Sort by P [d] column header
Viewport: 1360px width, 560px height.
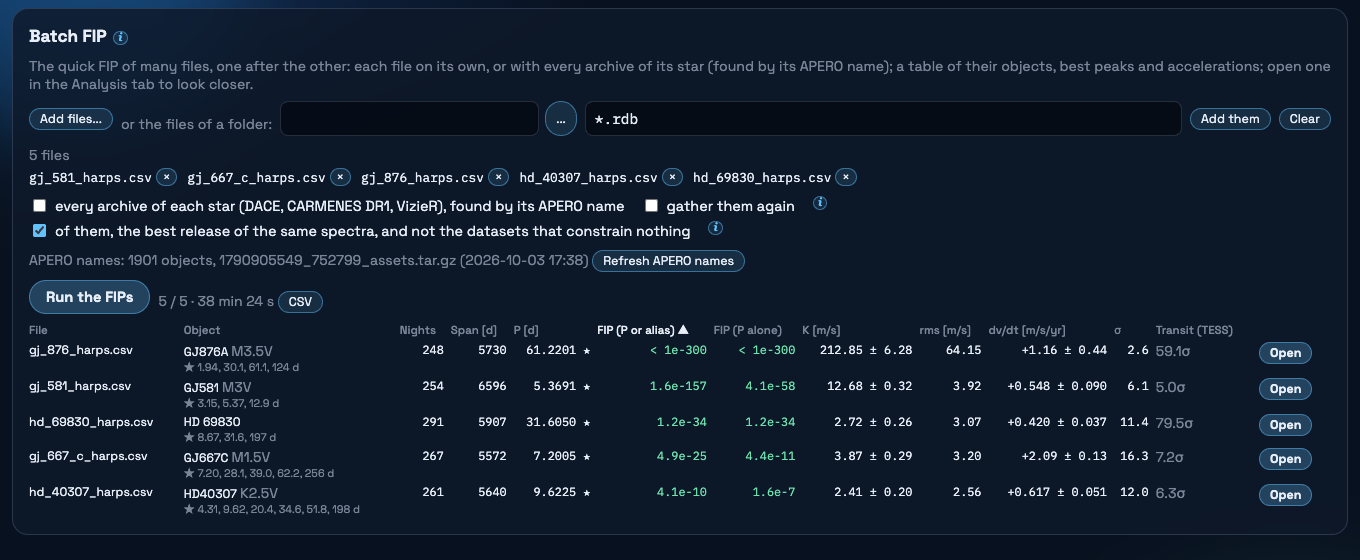click(x=527, y=330)
